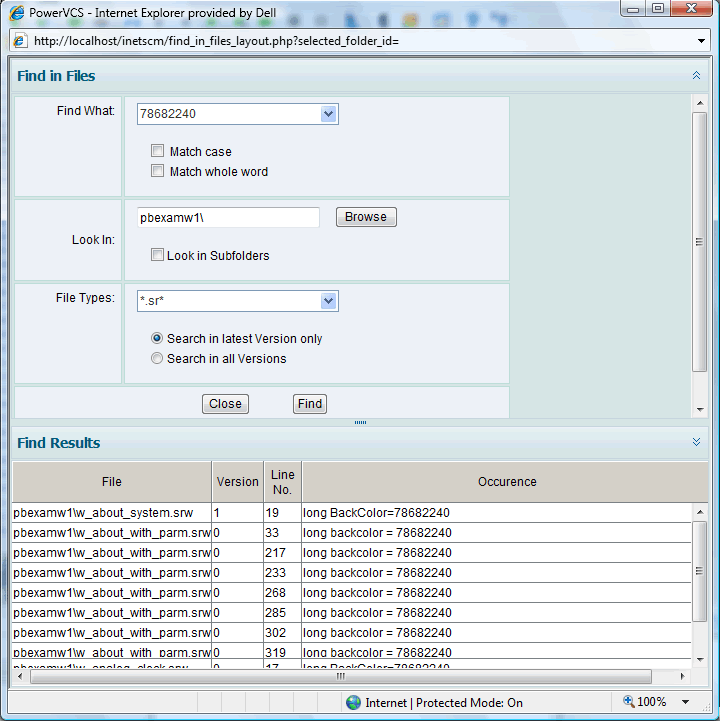
Task: Select Search in all Versions radio
Action: tap(157, 358)
